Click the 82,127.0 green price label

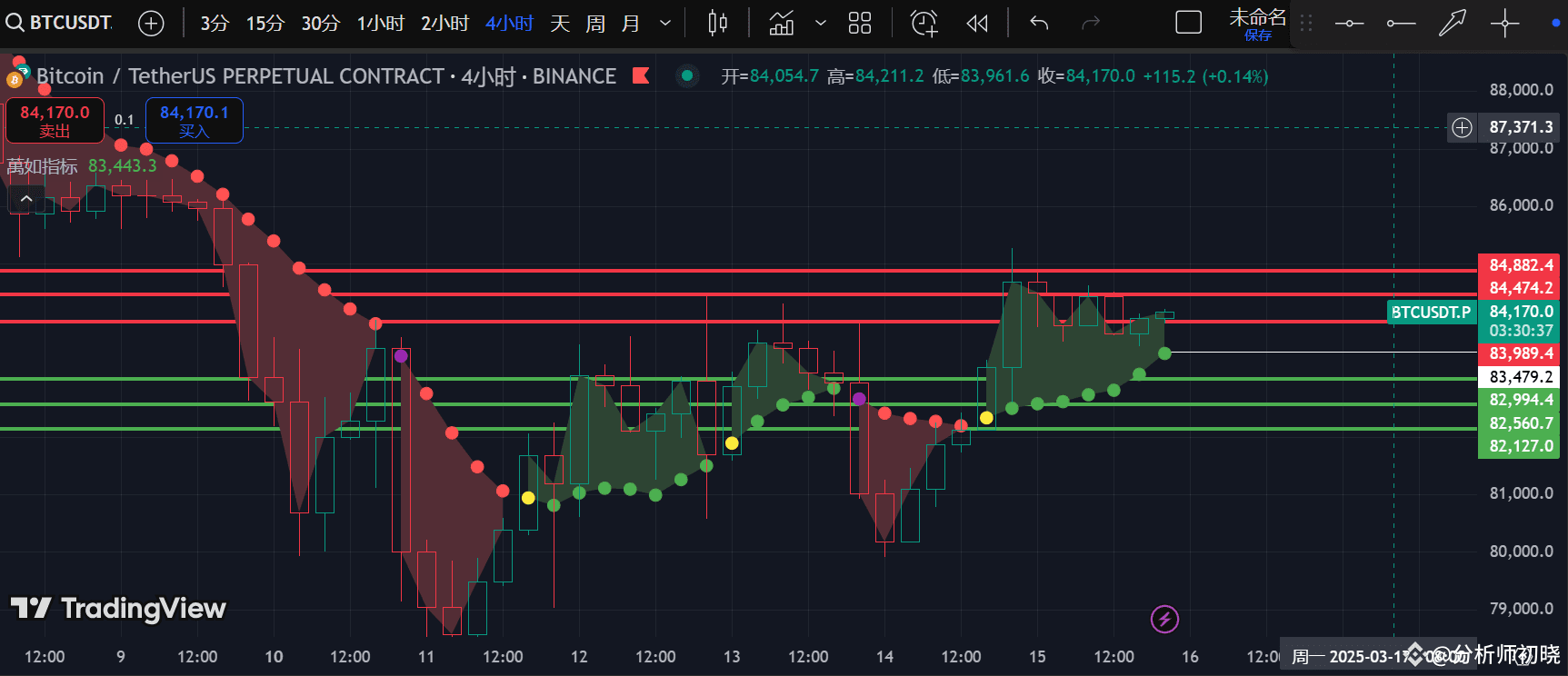(x=1519, y=446)
